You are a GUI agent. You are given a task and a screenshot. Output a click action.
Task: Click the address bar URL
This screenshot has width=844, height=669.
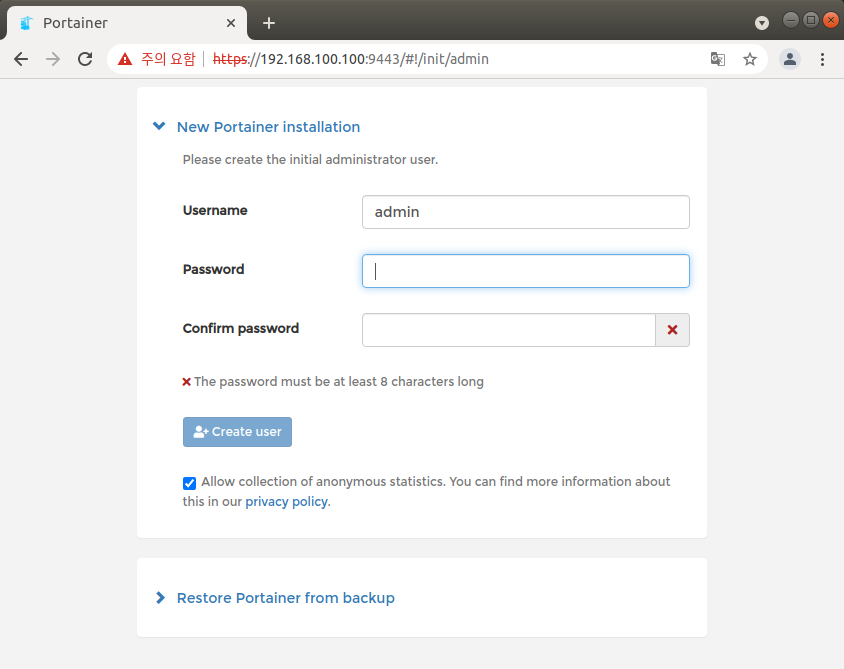tap(351, 59)
